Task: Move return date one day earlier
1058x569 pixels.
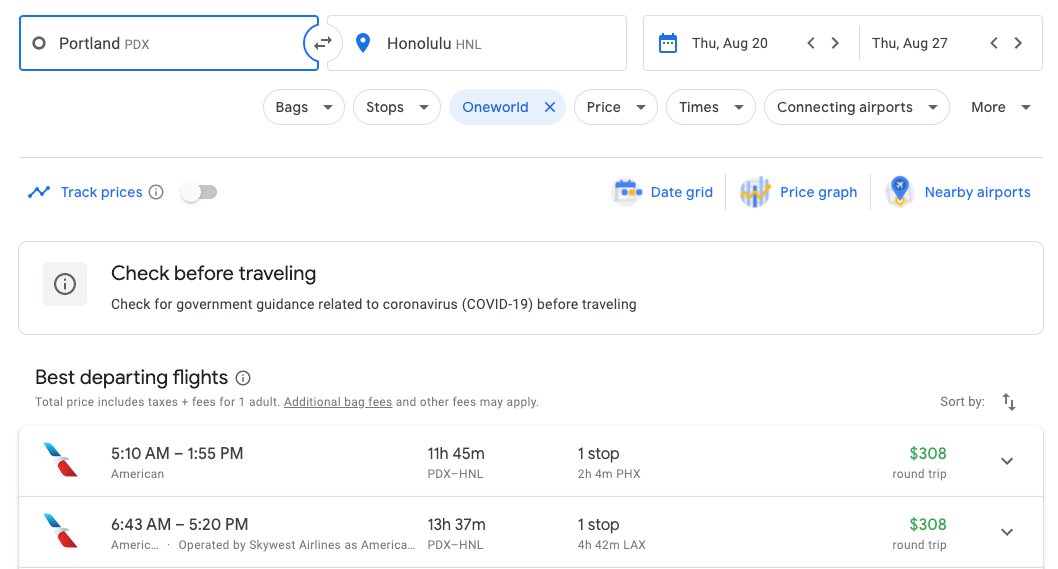Action: (x=994, y=43)
